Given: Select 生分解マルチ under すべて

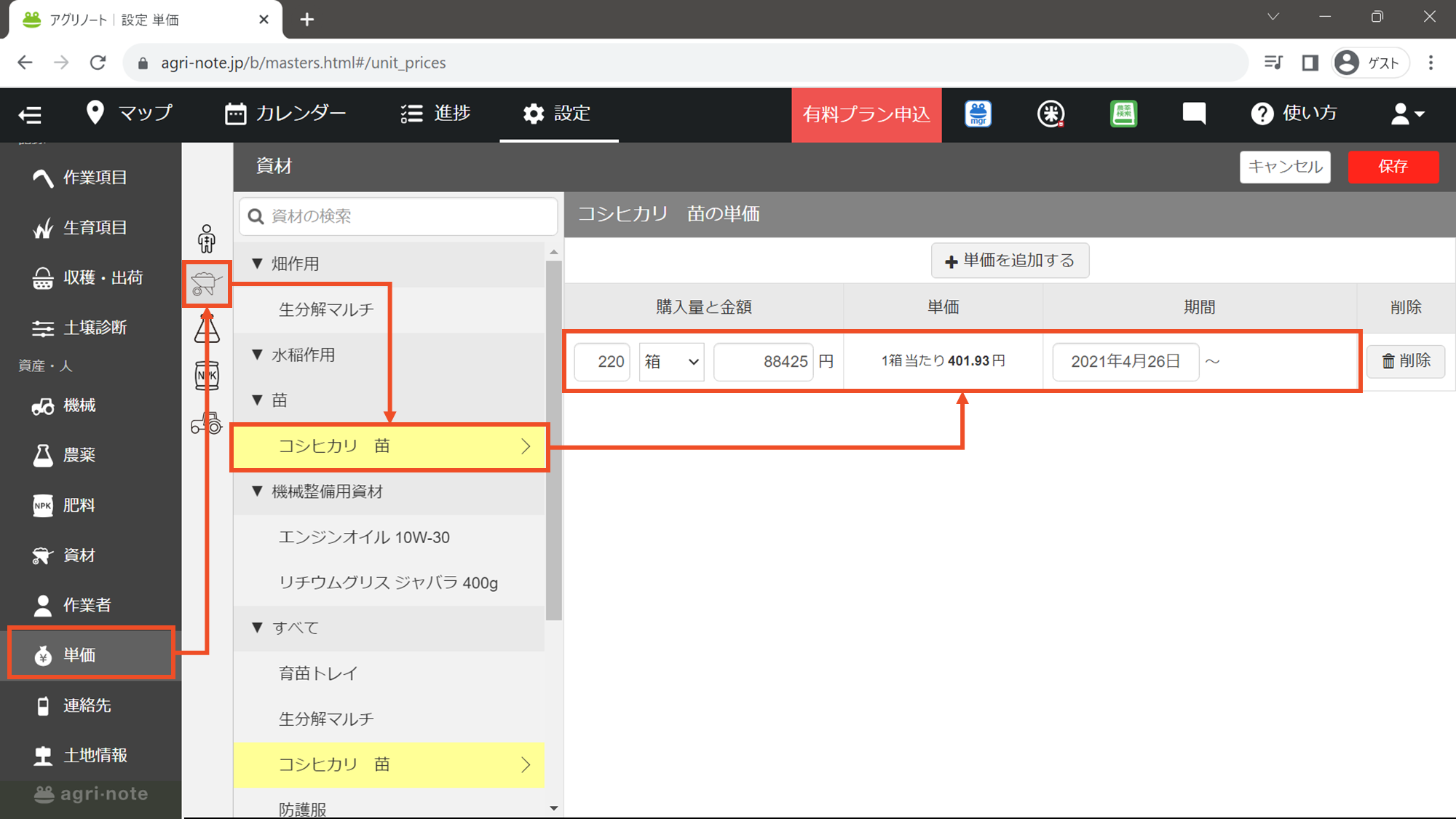Looking at the screenshot, I should coord(389,719).
